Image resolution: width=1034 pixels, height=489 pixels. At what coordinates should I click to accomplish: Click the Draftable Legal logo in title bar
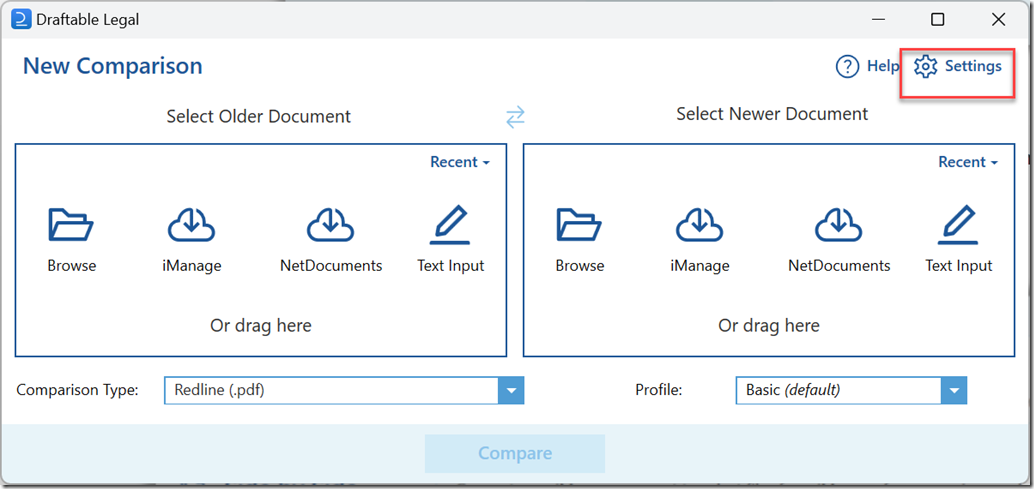click(22, 20)
